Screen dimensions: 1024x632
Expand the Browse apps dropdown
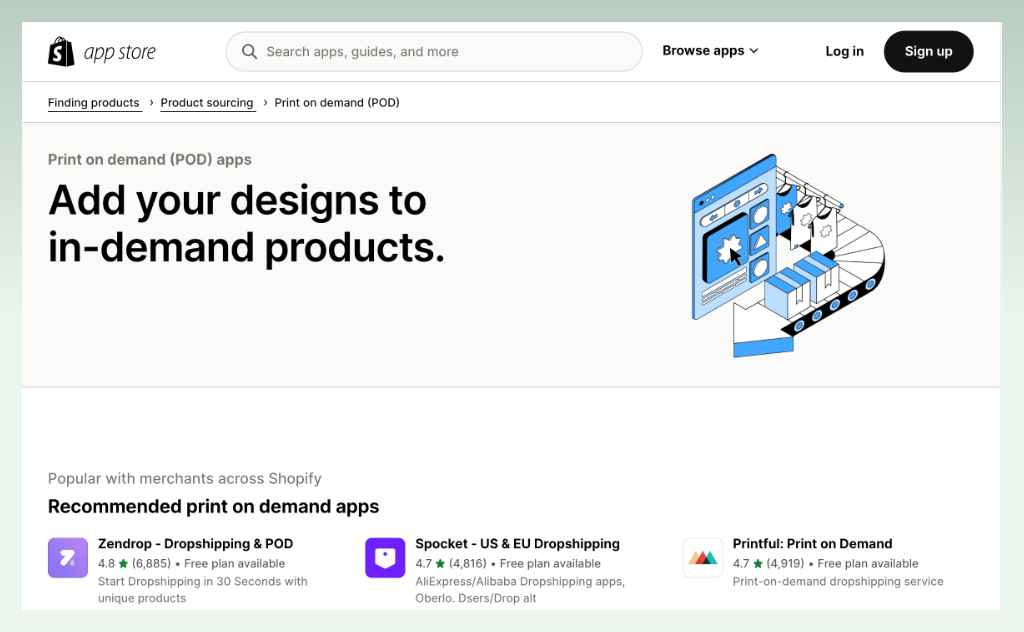pyautogui.click(x=710, y=51)
